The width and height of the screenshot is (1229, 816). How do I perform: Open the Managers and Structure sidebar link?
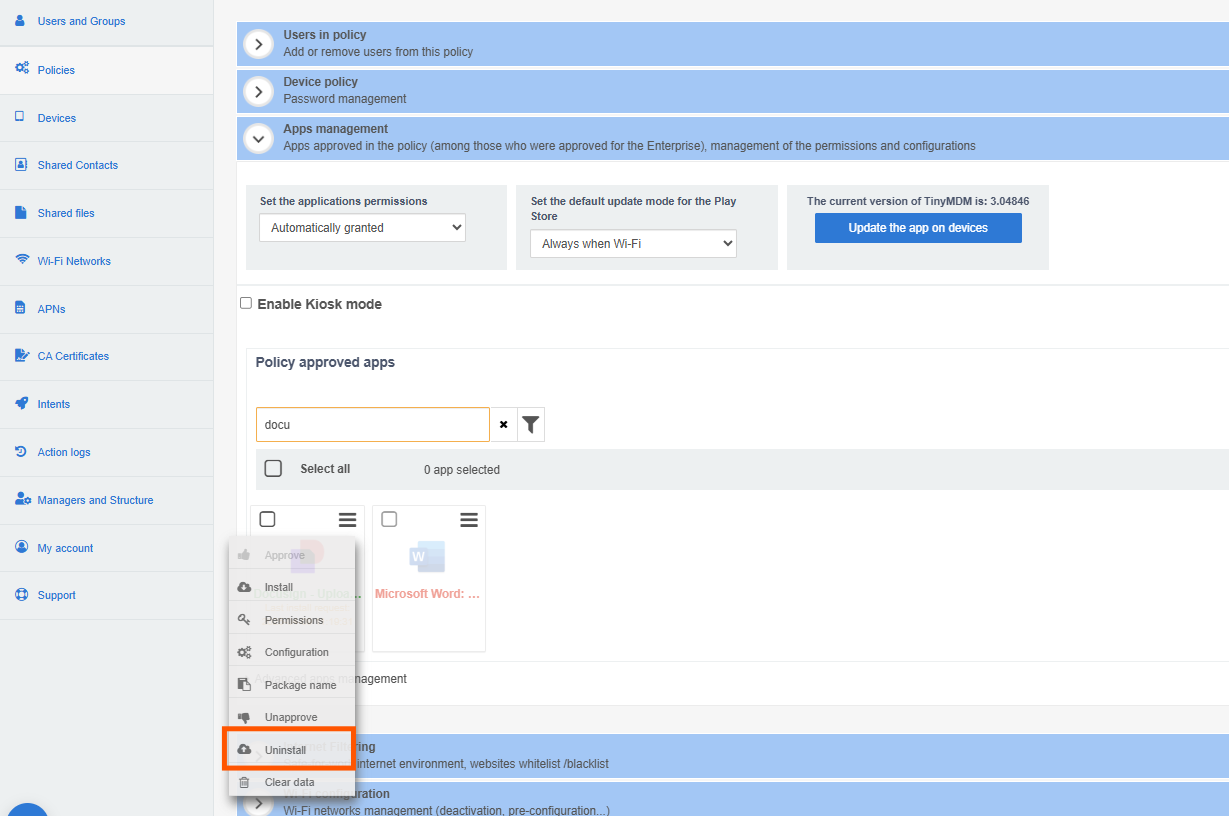pos(95,500)
